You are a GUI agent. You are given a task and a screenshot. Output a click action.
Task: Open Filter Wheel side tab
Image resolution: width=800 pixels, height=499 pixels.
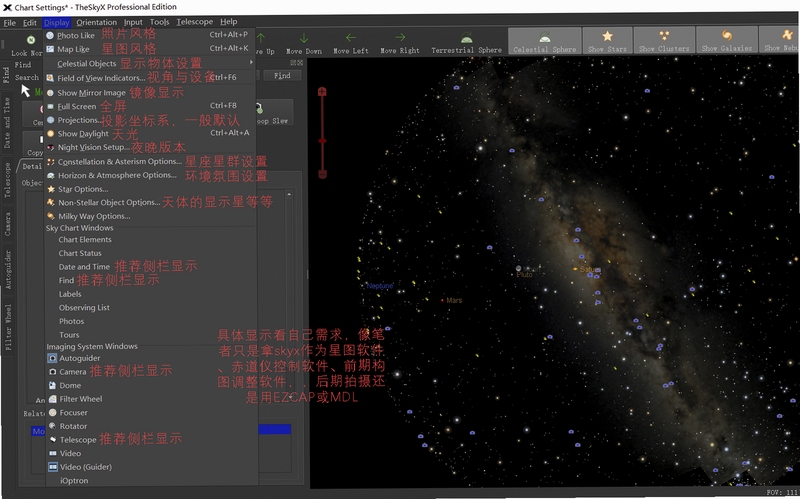8,327
